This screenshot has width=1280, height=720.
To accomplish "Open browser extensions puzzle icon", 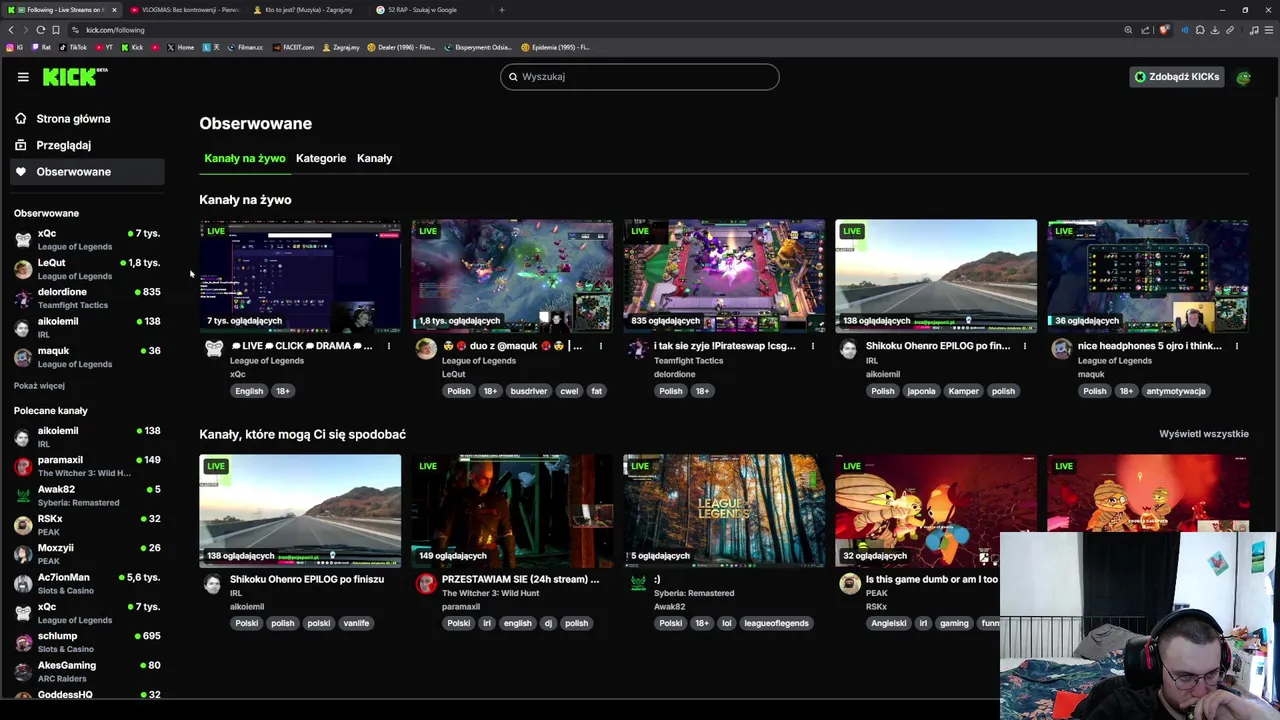I will click(1201, 30).
